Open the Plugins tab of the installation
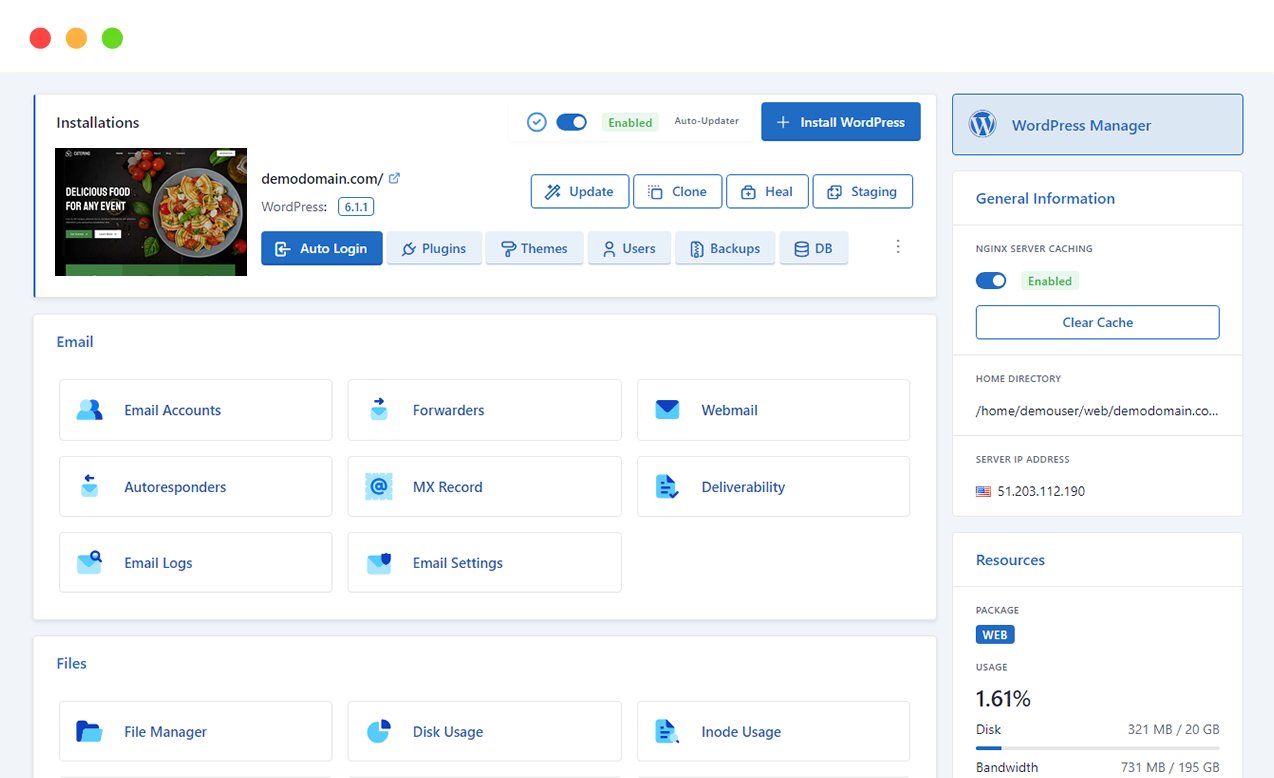Screen dimensions: 1274x778 coord(434,249)
